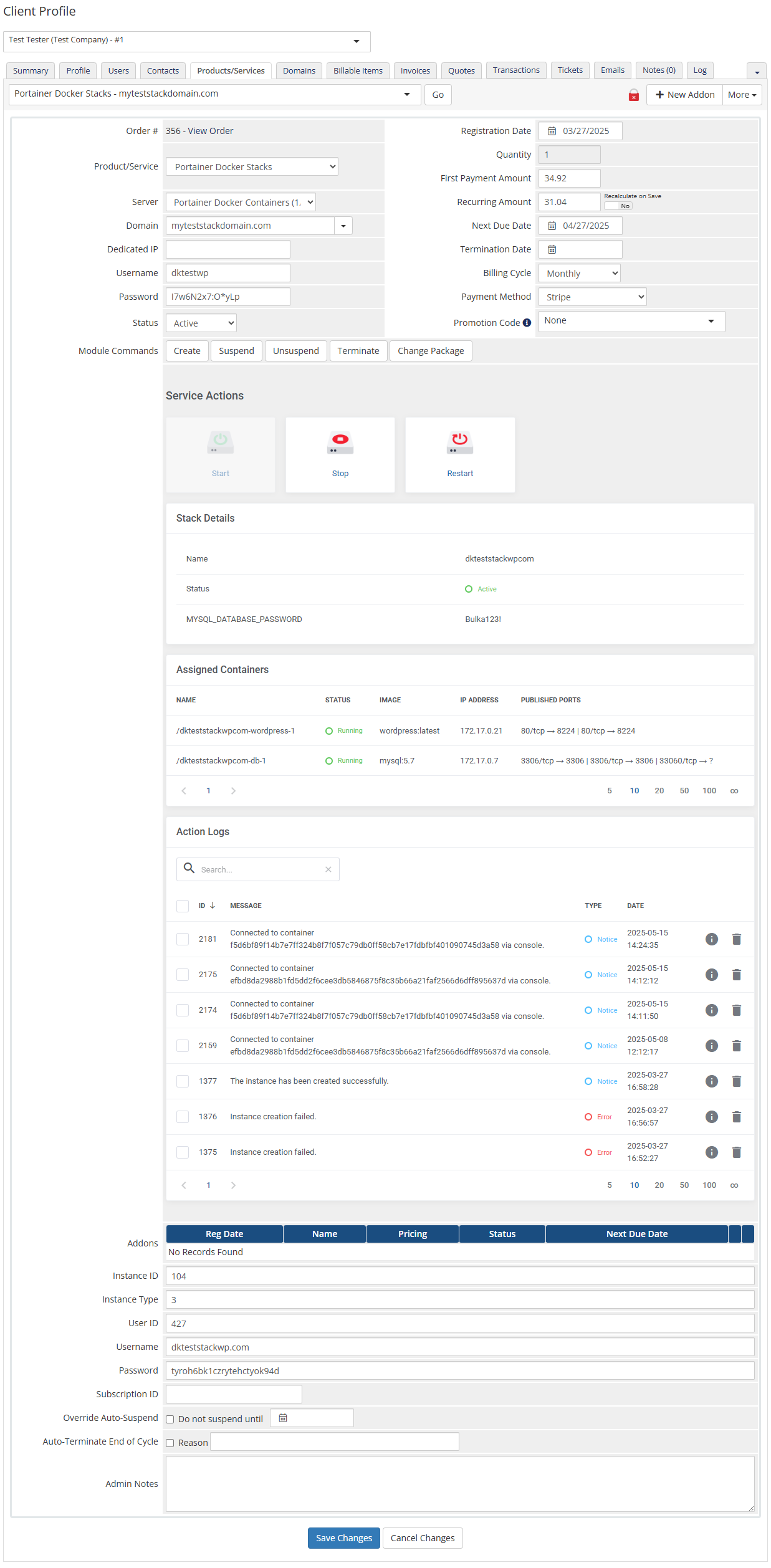Open the Billing Cycle Monthly dropdown
This screenshot has width=771, height=1568.
pos(580,273)
